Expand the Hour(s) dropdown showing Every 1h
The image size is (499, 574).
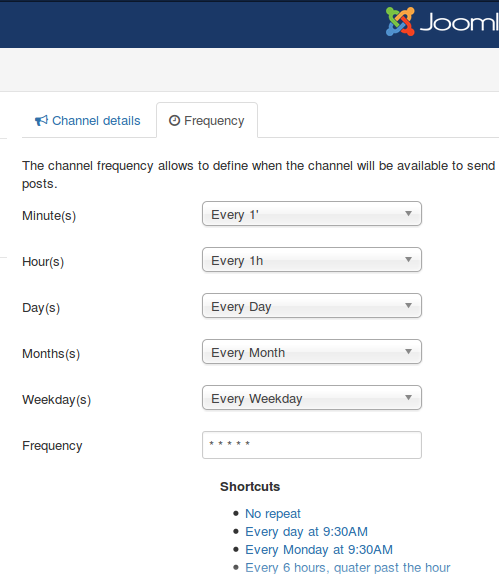[312, 260]
